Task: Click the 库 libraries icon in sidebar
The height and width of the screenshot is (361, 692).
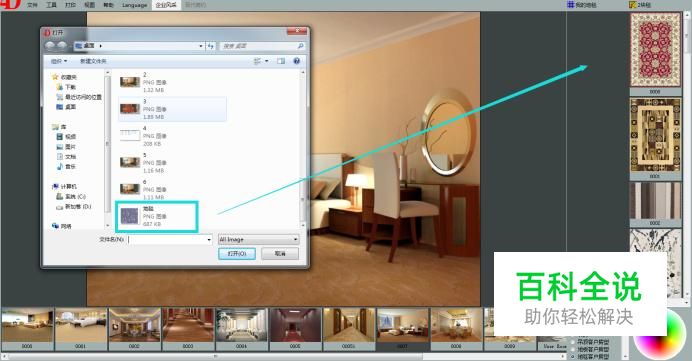Action: tap(55, 127)
